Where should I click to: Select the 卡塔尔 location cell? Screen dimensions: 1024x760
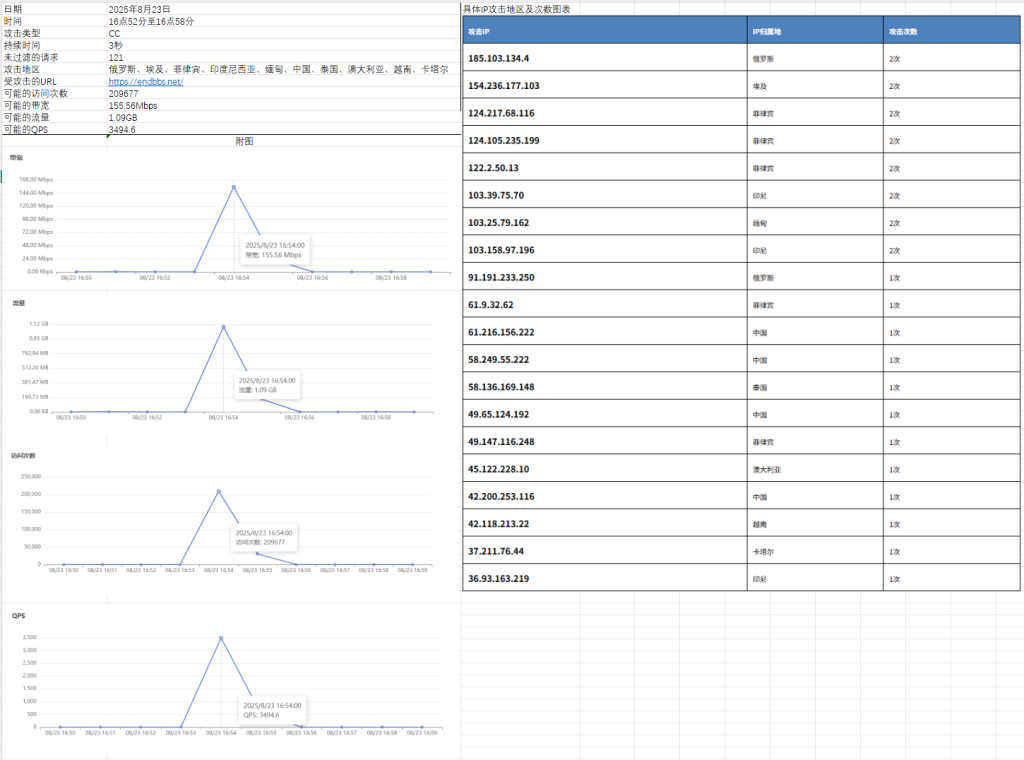pos(762,551)
